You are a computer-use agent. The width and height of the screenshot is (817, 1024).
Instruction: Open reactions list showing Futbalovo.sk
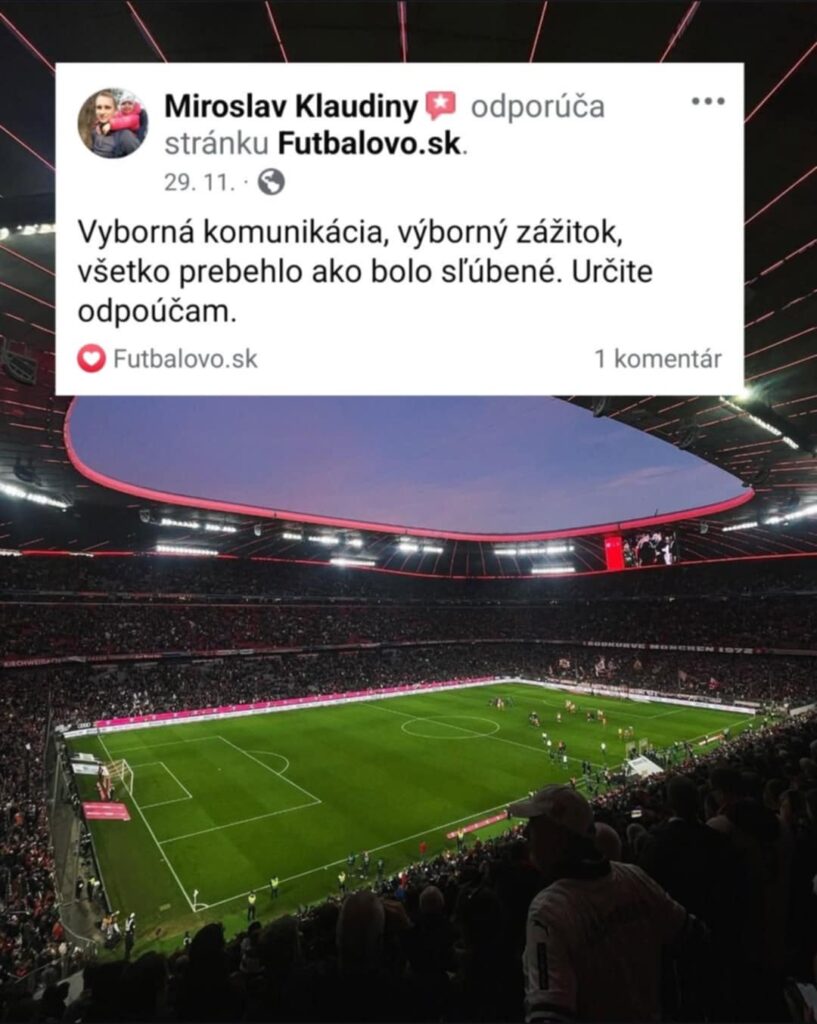[x=185, y=359]
